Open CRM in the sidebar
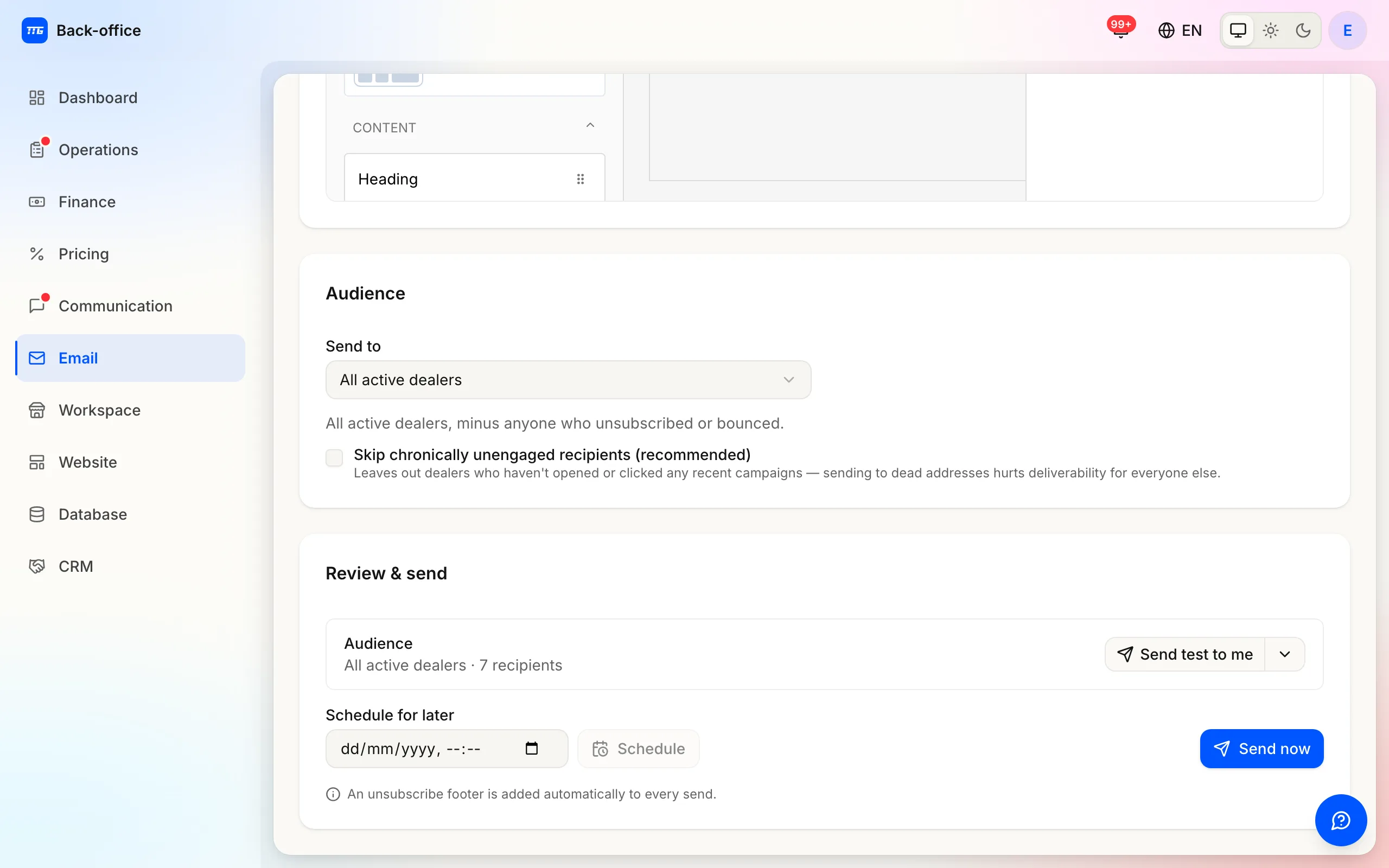 pos(130,566)
